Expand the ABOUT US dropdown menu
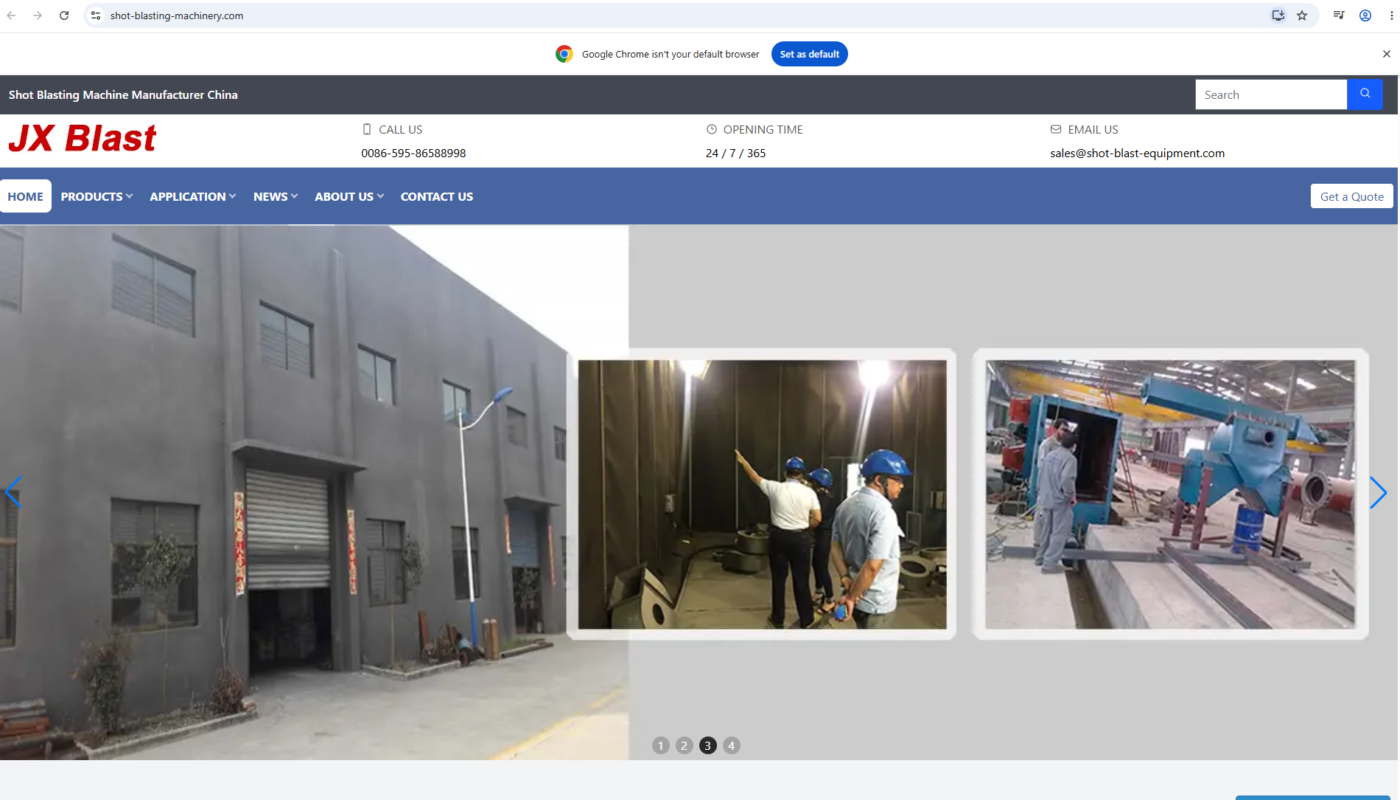 coord(349,196)
